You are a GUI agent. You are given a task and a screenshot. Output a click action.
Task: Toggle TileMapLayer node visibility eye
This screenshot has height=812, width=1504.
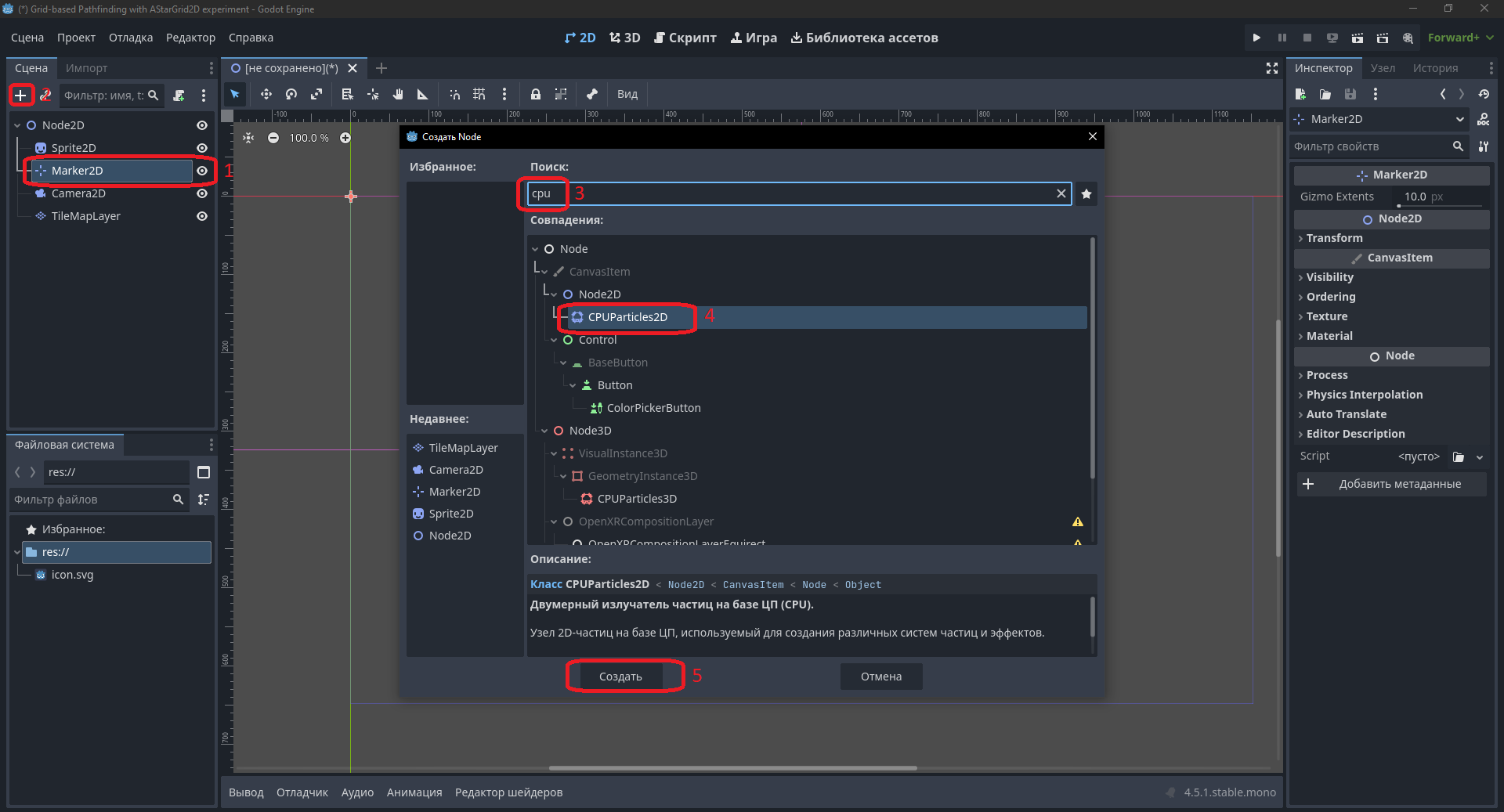(202, 216)
